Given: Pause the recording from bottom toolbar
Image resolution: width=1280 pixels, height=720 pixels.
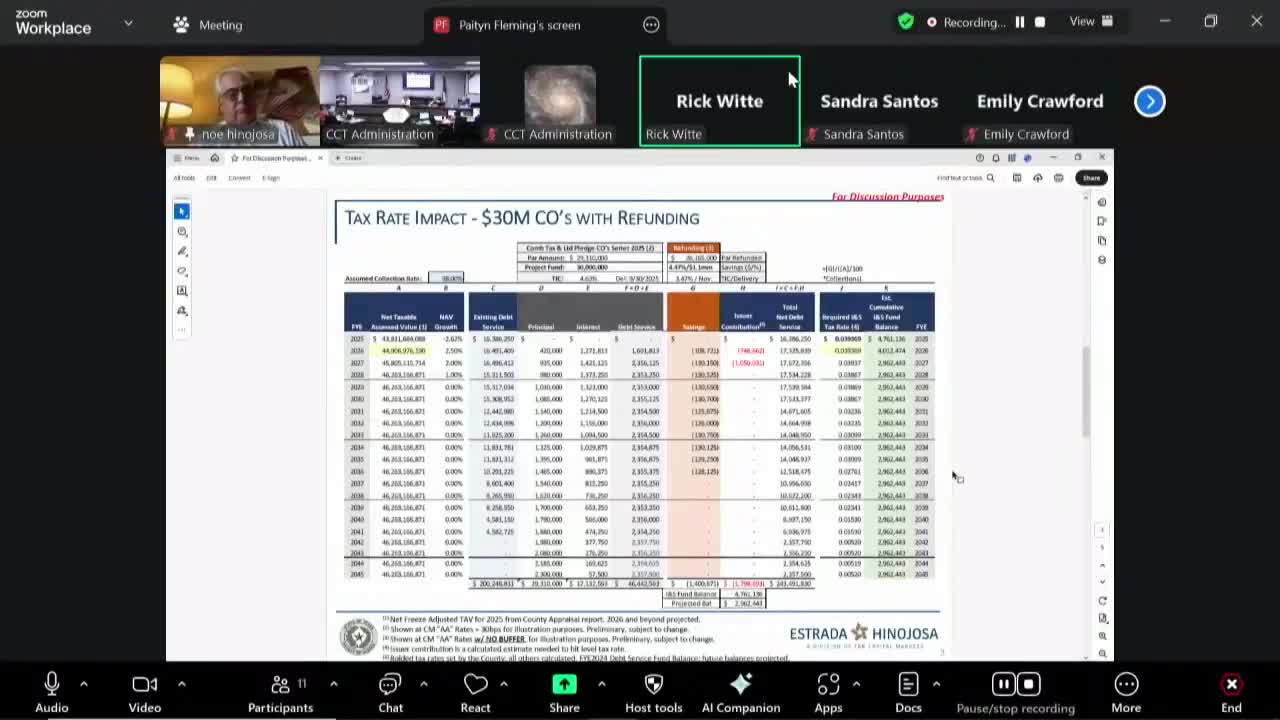Looking at the screenshot, I should pyautogui.click(x=1003, y=684).
